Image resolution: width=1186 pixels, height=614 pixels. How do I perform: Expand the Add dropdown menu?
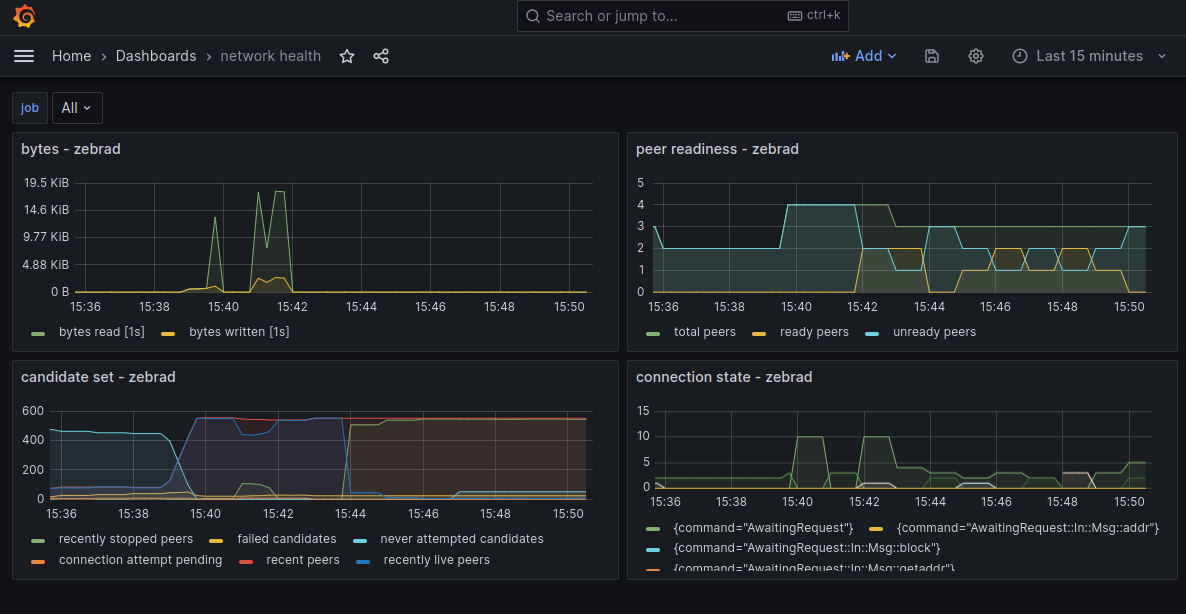click(x=891, y=56)
